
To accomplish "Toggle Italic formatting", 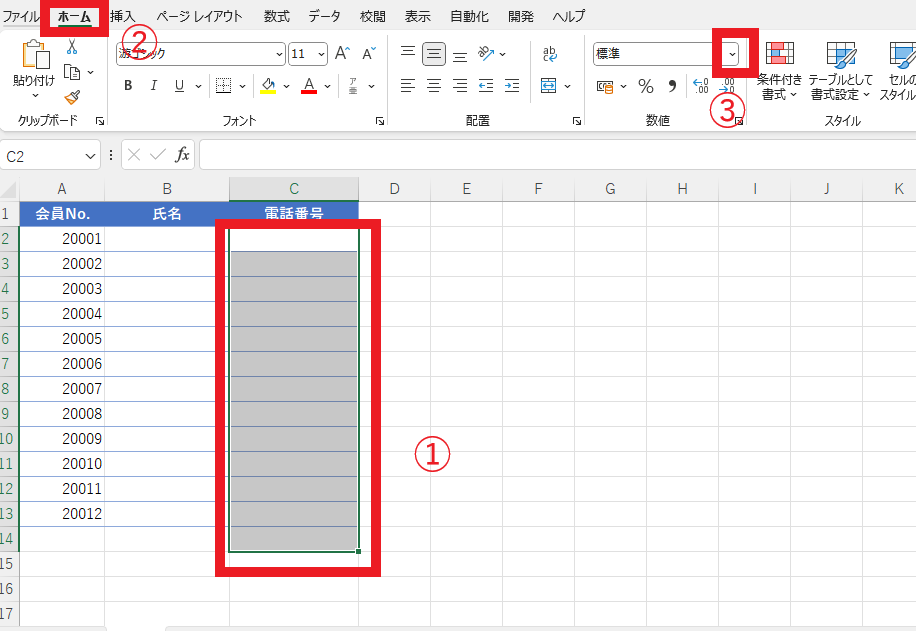I will click(154, 86).
